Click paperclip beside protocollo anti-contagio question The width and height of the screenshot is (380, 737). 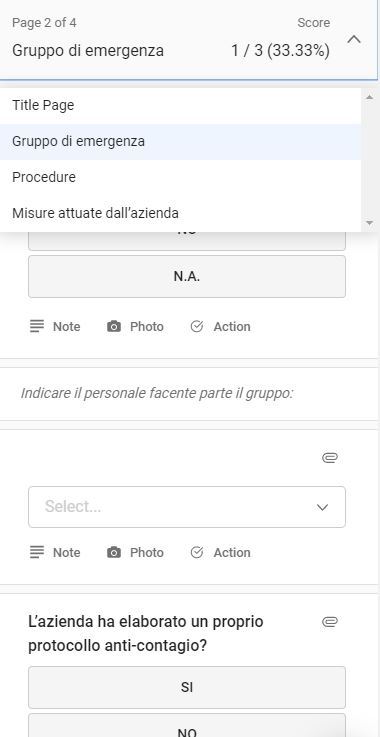[x=330, y=622]
